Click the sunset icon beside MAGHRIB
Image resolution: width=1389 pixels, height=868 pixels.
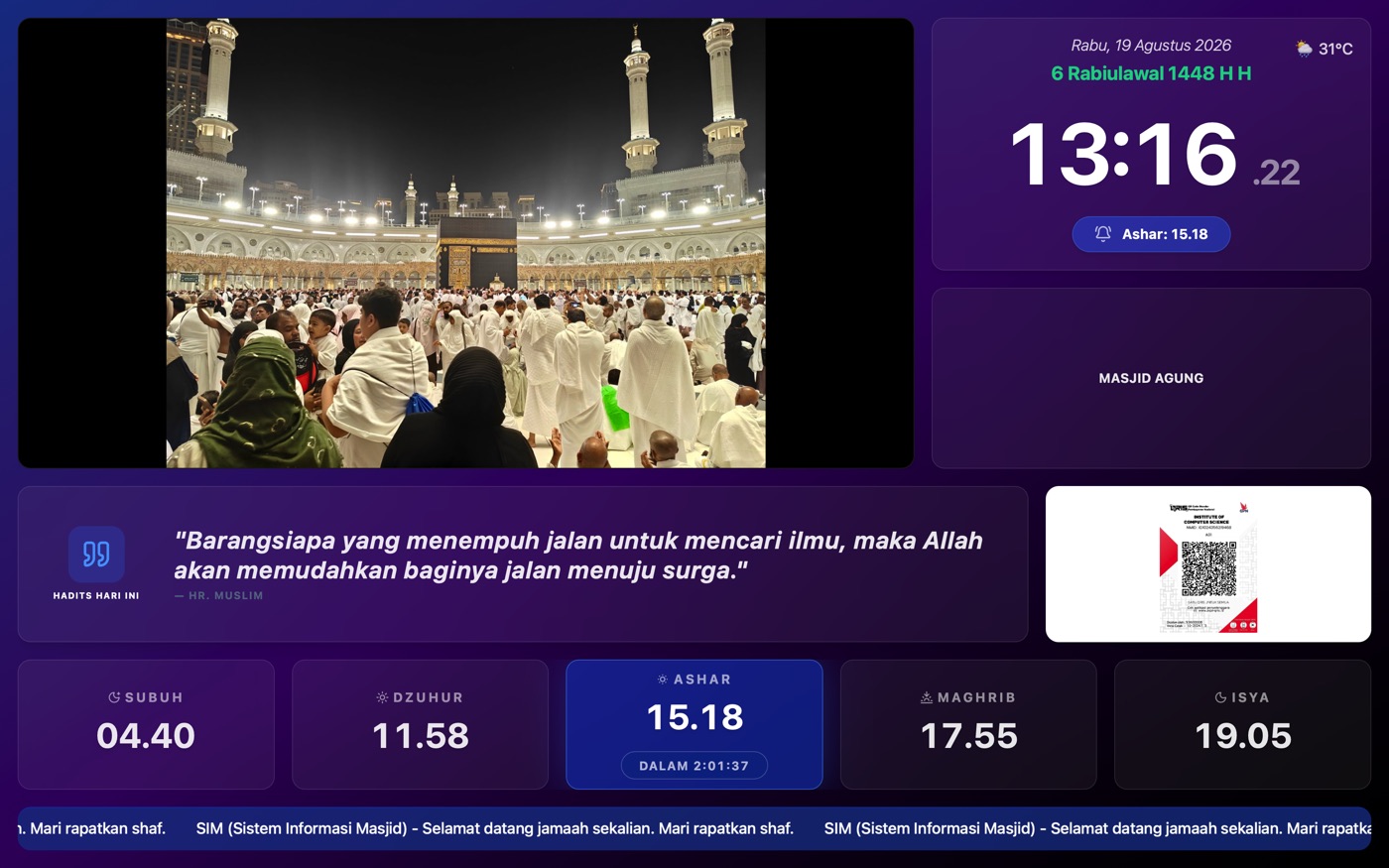[x=927, y=697]
